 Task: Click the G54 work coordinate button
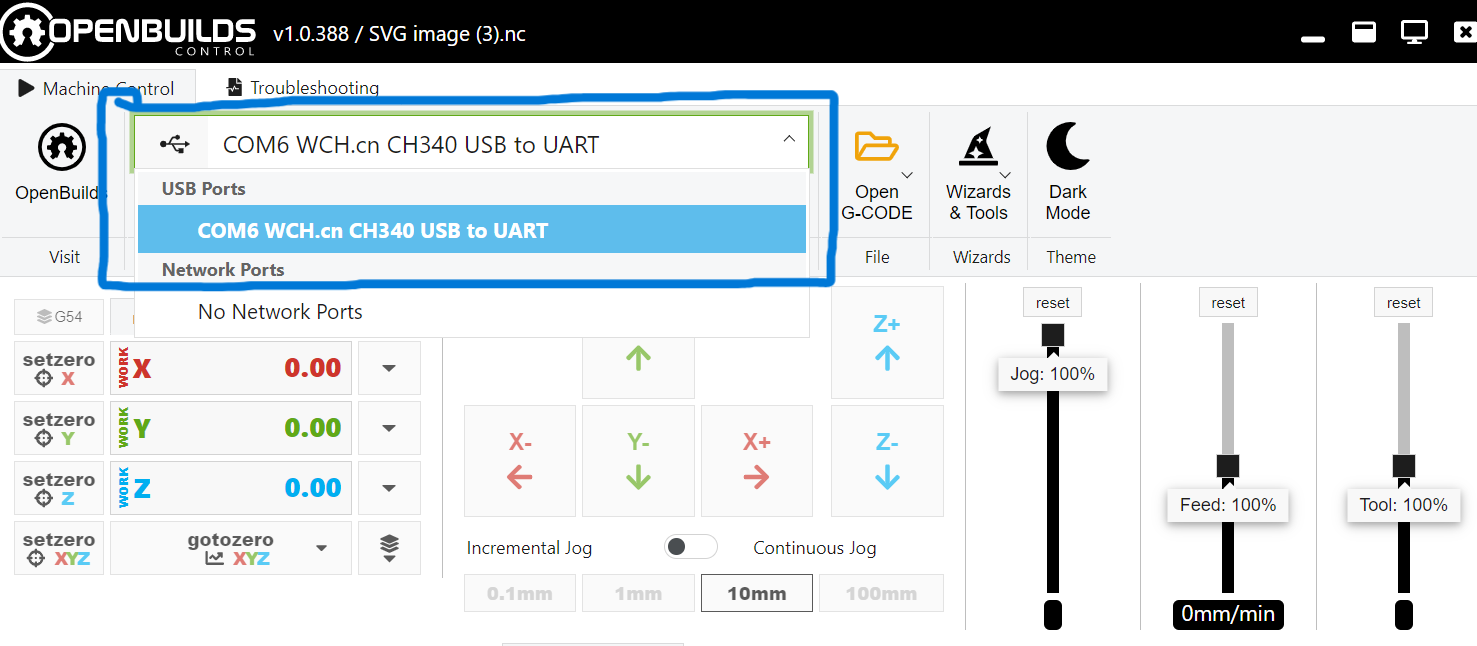[x=58, y=317]
